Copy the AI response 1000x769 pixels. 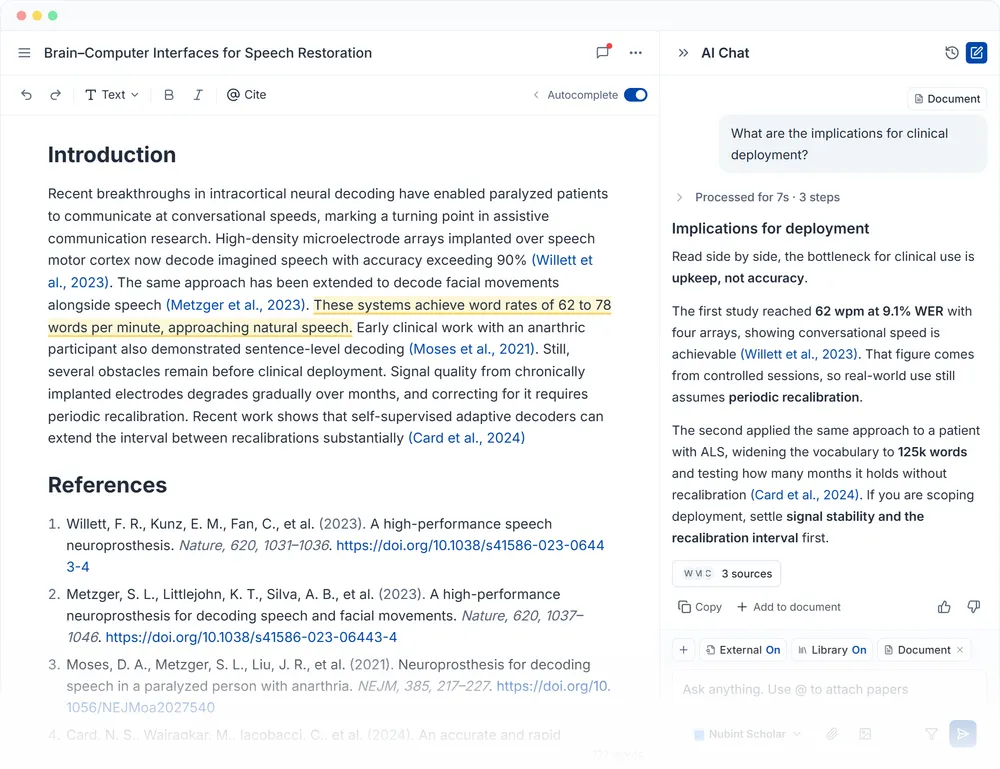pos(700,607)
